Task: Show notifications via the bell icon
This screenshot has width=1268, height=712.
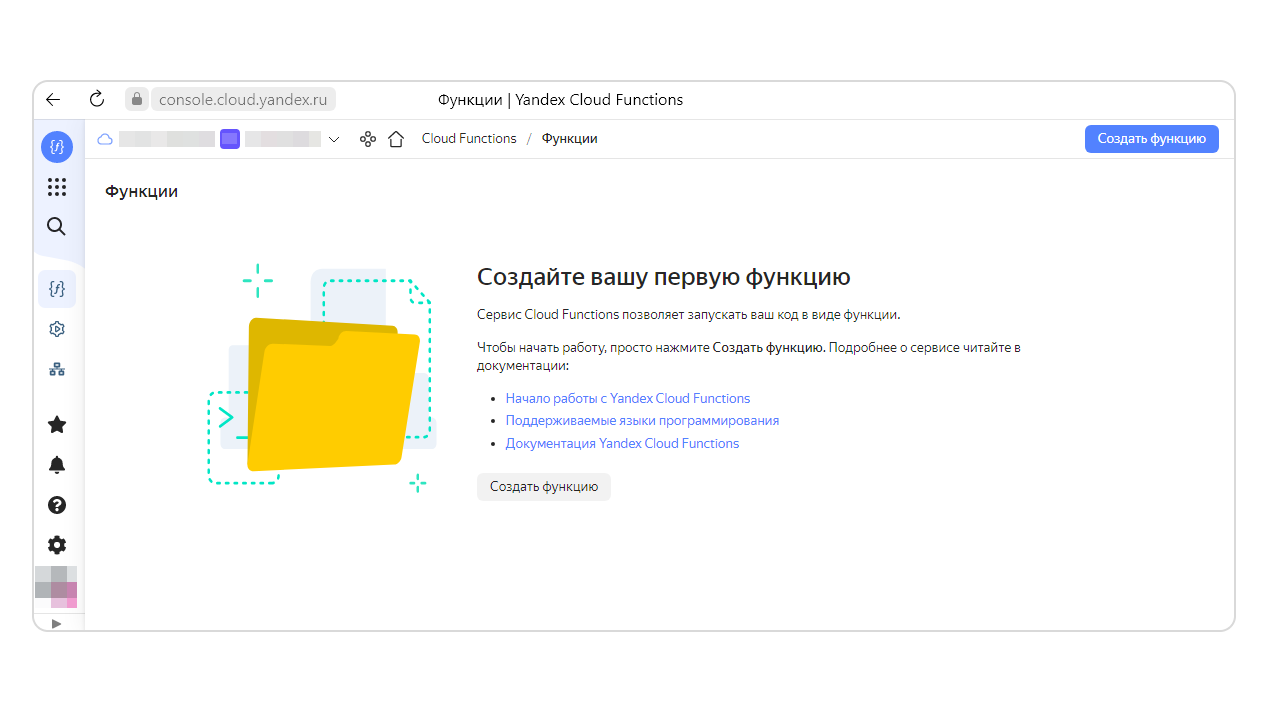Action: 57,465
